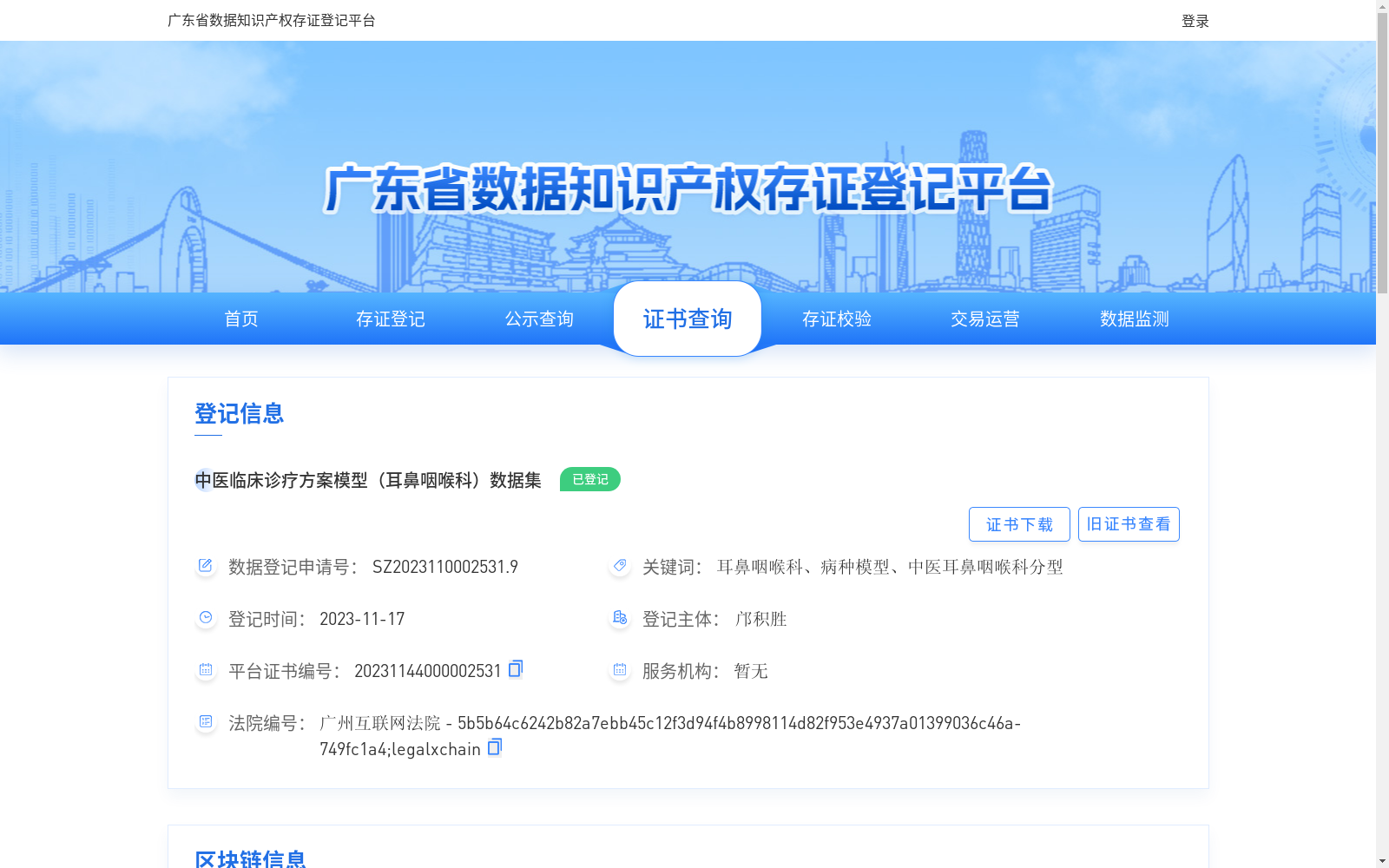This screenshot has width=1389, height=868.
Task: Click the calendar icon beside 平台证书编号
Action: coord(205,669)
